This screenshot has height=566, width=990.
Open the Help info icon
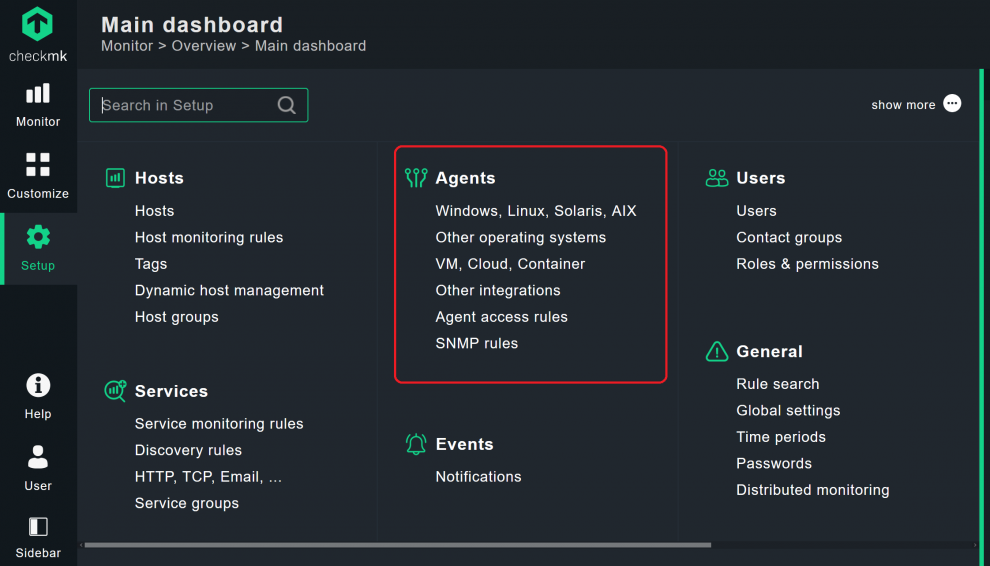click(x=38, y=385)
